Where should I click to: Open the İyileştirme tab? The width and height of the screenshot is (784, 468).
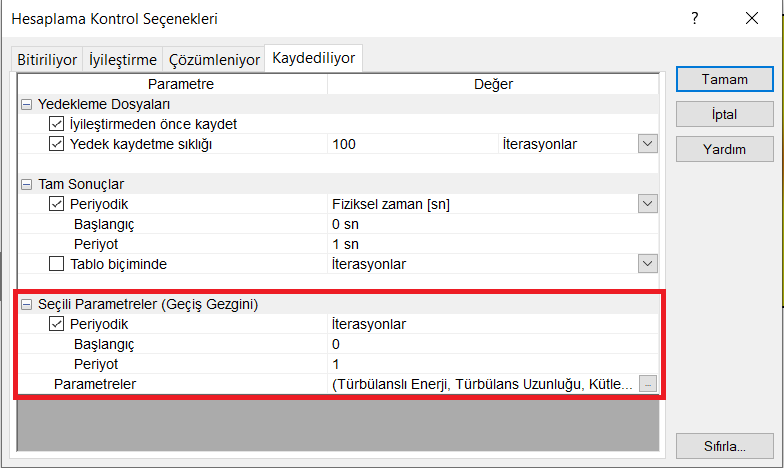coord(124,60)
